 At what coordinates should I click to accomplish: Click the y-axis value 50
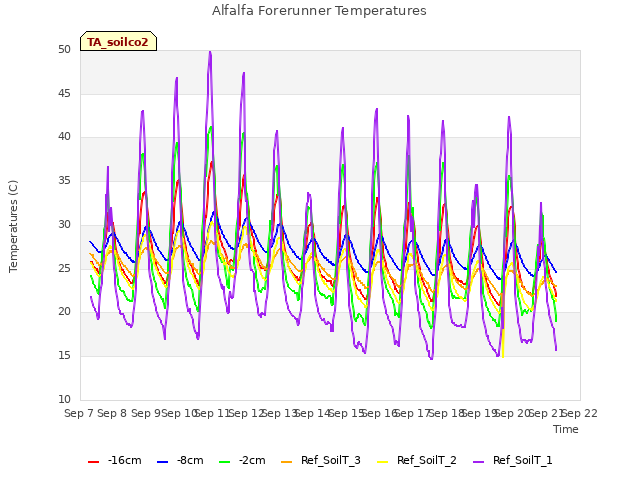[x=64, y=49]
